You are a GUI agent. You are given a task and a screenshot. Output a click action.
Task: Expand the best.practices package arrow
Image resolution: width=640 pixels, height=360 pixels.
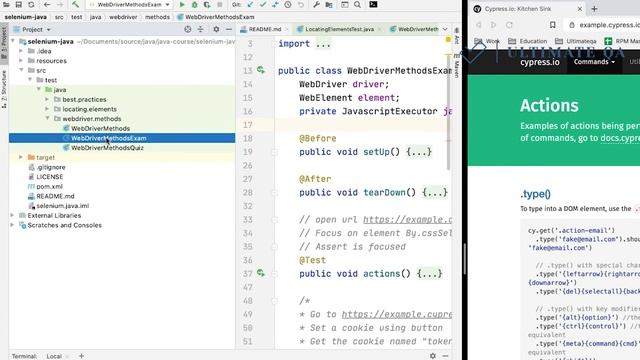(47, 99)
